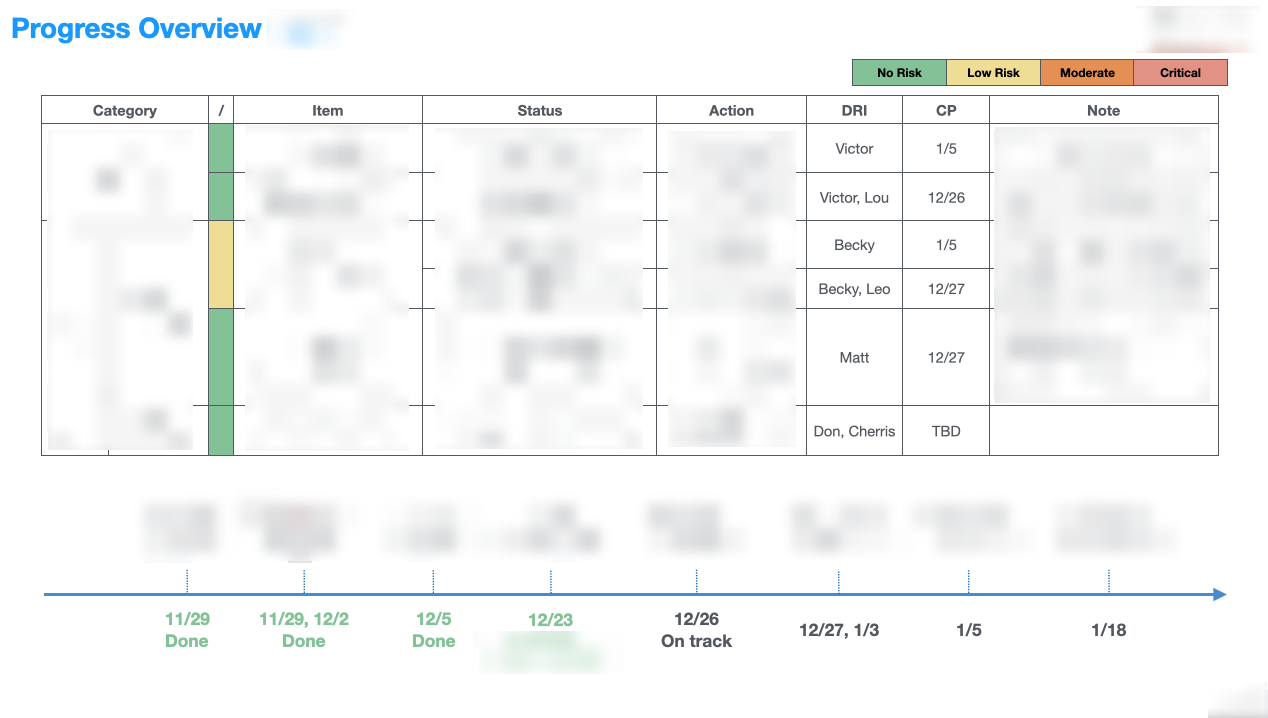Click the DRI cell reading Victor, Lou
The image size is (1268, 718).
coord(854,197)
